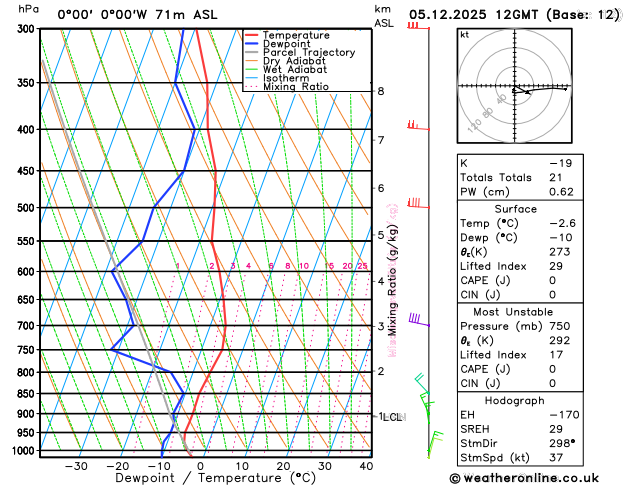Click the 'Totals Totals' row label
Screen dimensions: 629x486
pyautogui.click(x=496, y=178)
